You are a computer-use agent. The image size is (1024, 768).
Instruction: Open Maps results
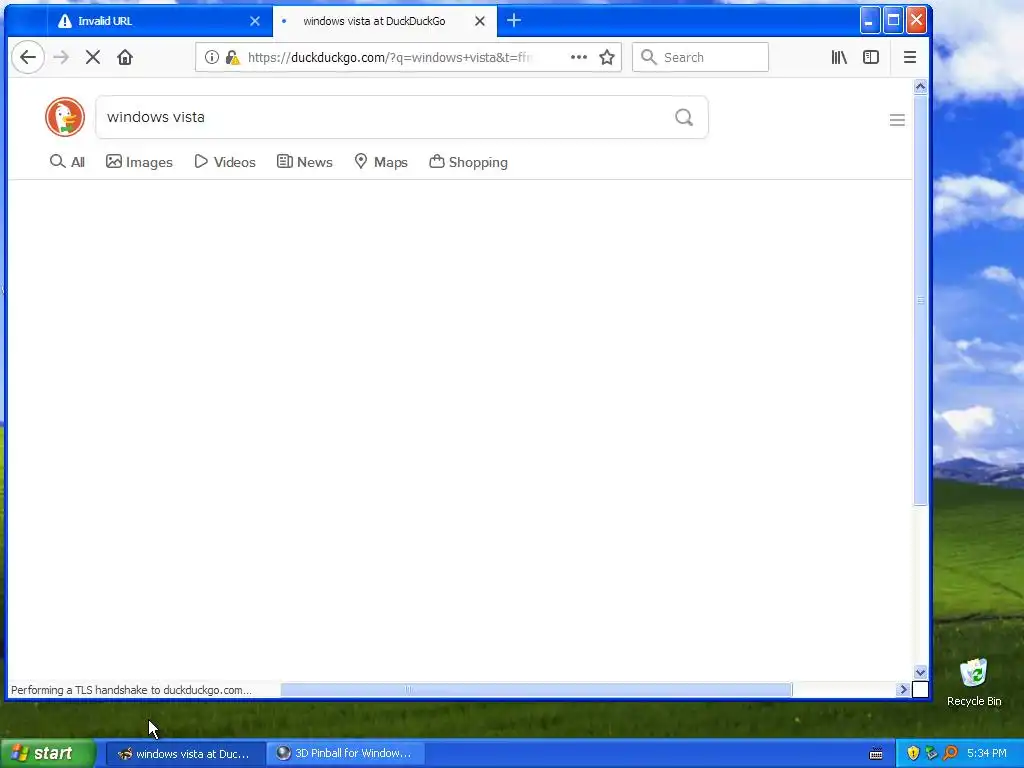[381, 162]
